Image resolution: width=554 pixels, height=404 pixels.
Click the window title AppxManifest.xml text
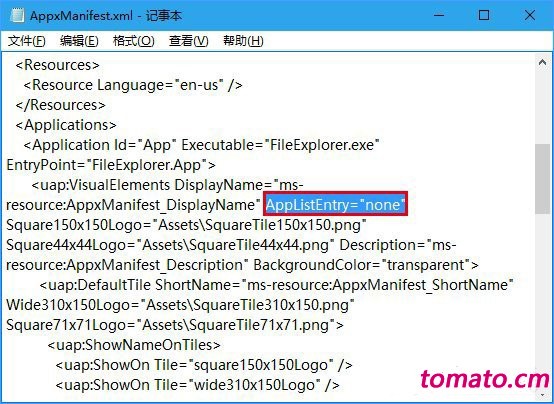[x=81, y=16]
